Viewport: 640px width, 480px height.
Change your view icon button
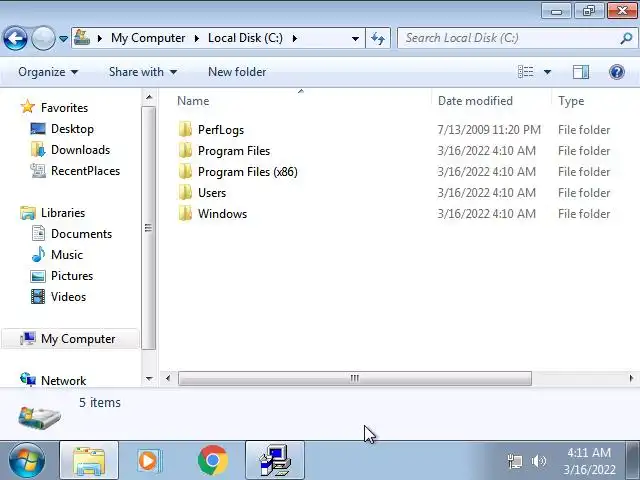pyautogui.click(x=525, y=72)
